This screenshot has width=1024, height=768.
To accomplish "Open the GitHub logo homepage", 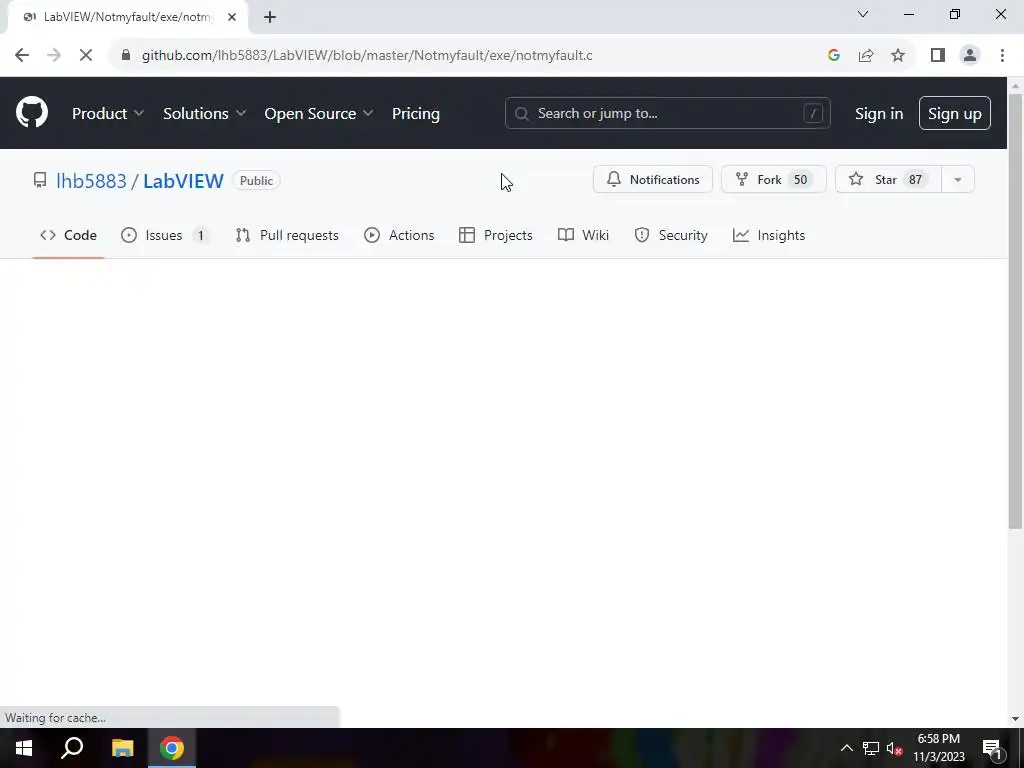I will coord(32,112).
